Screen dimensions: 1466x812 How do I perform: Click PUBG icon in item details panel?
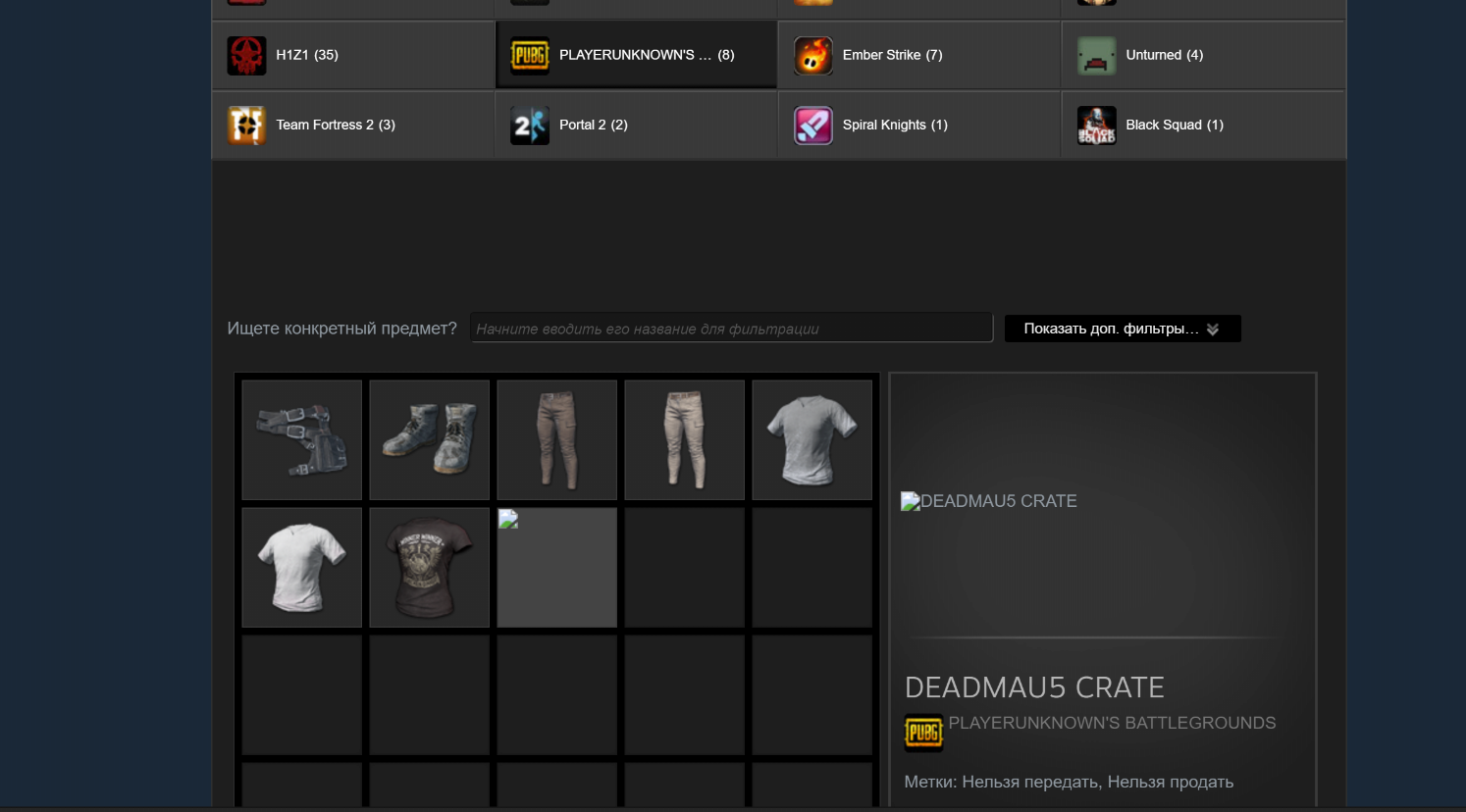pyautogui.click(x=923, y=733)
